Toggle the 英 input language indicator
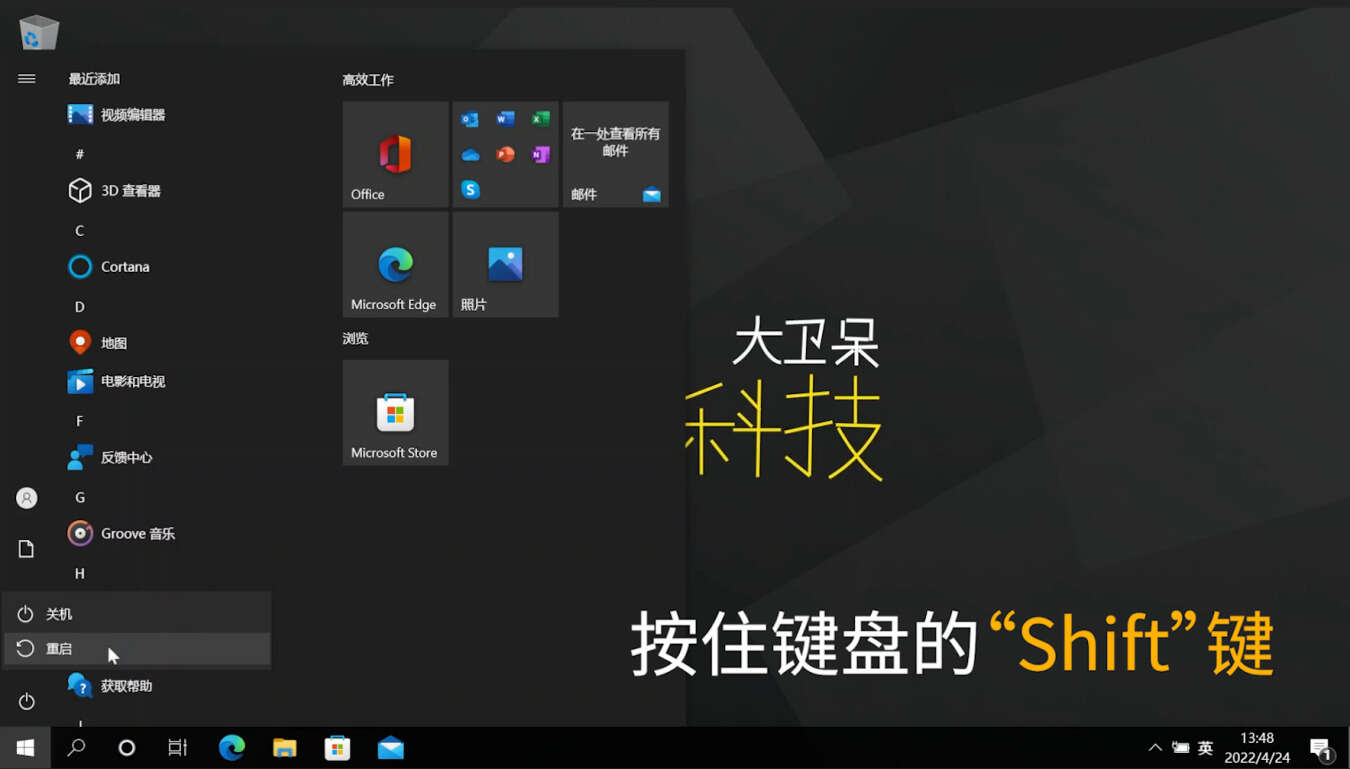 [1205, 748]
